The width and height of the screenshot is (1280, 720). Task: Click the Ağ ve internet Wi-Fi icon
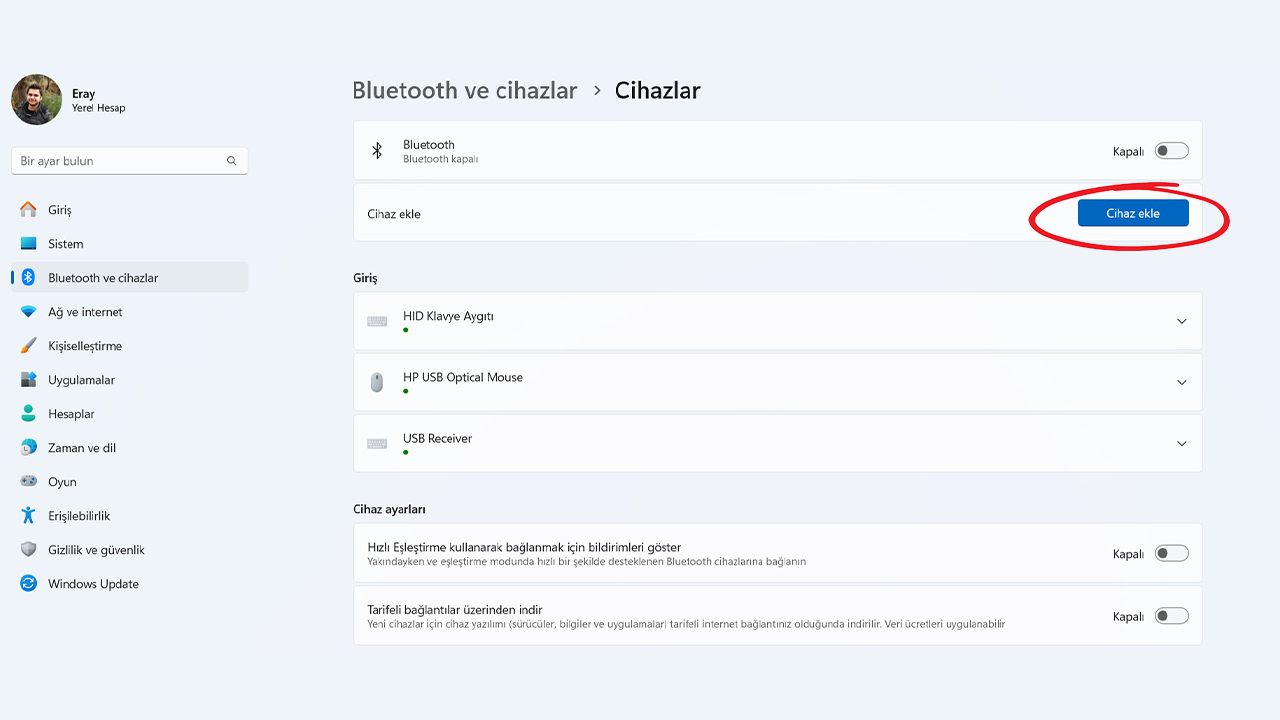(28, 312)
